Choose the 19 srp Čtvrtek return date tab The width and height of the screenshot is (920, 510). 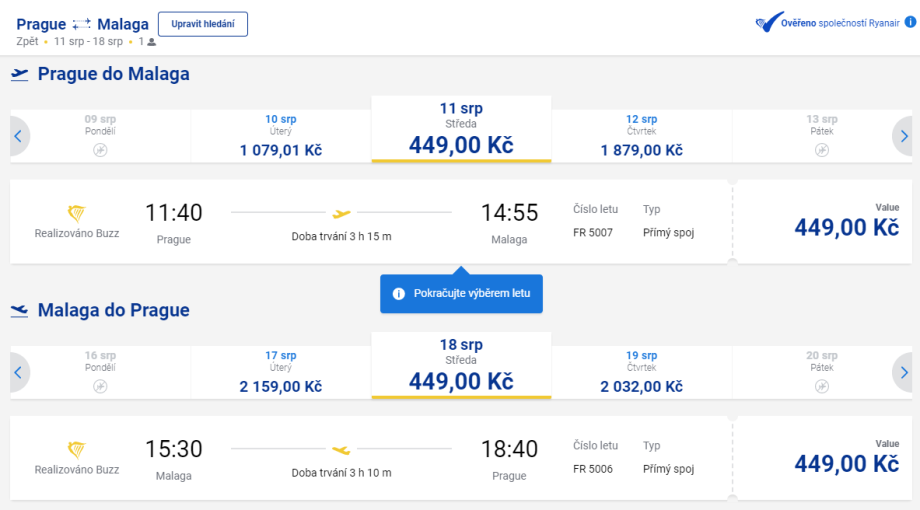641,372
